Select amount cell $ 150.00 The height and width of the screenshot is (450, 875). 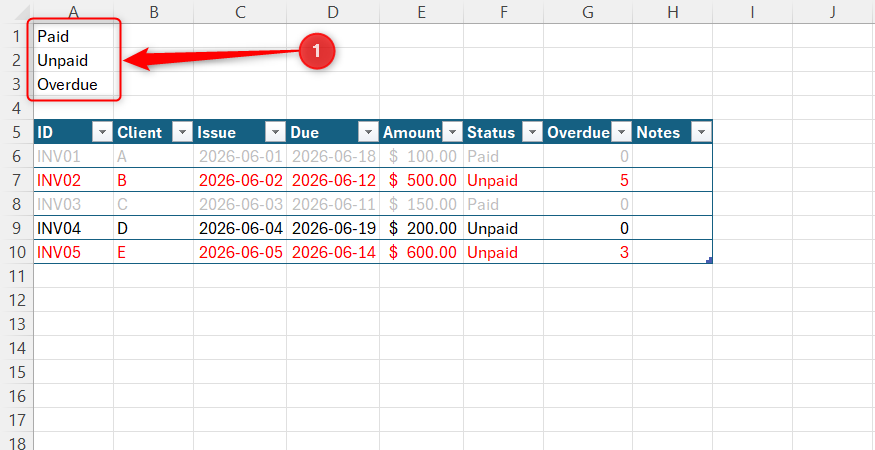(421, 204)
